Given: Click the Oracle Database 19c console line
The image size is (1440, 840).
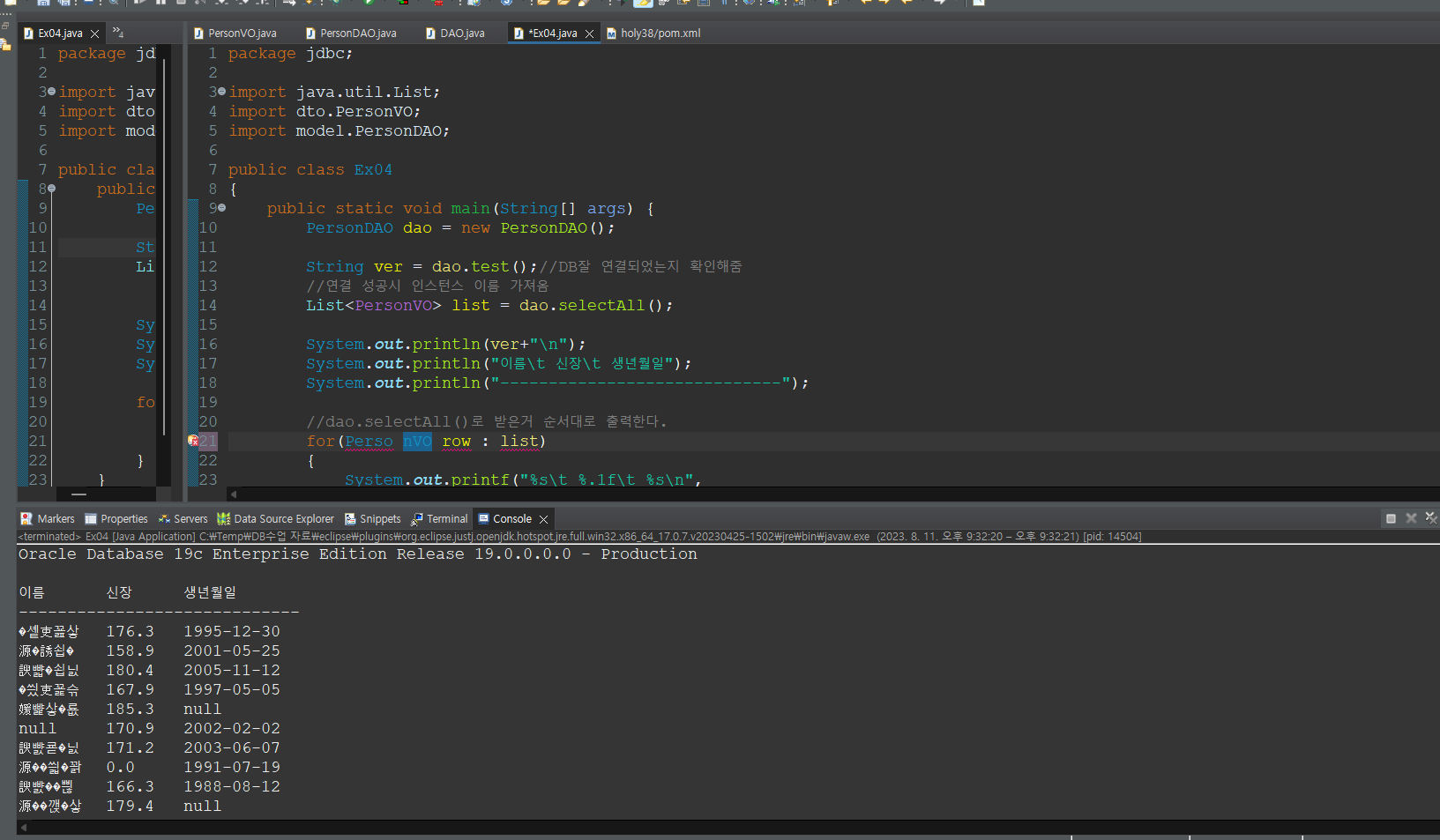Looking at the screenshot, I should pyautogui.click(x=358, y=554).
